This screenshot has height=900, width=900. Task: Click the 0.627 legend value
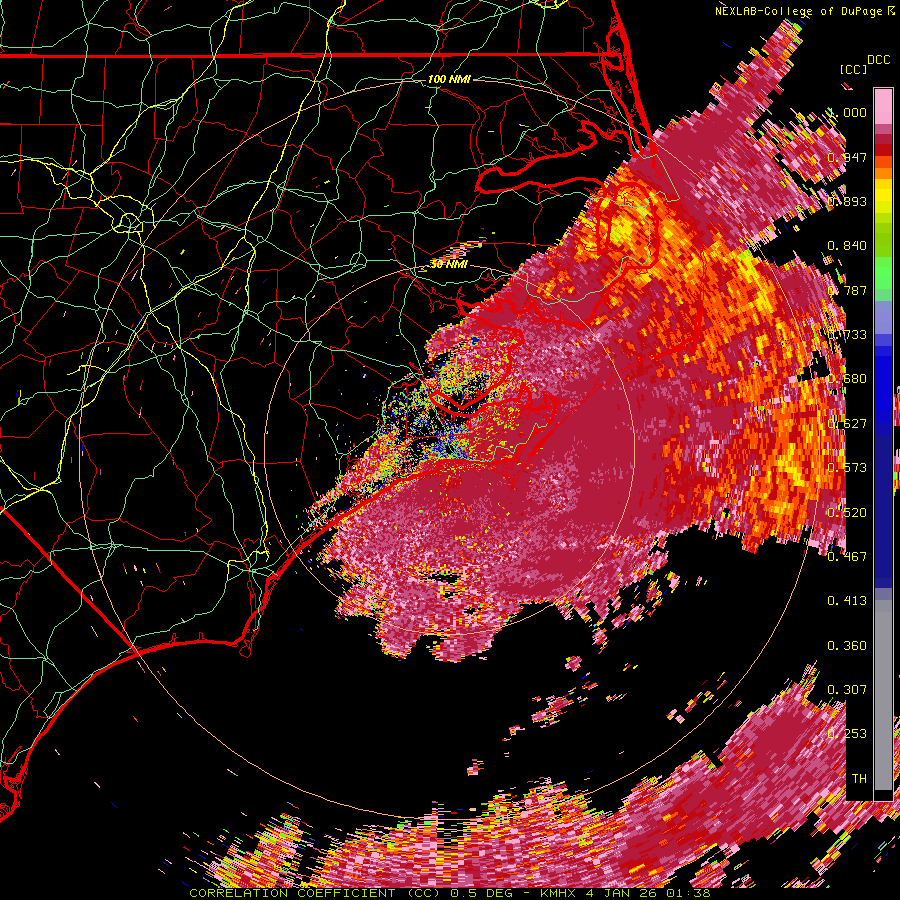(847, 423)
